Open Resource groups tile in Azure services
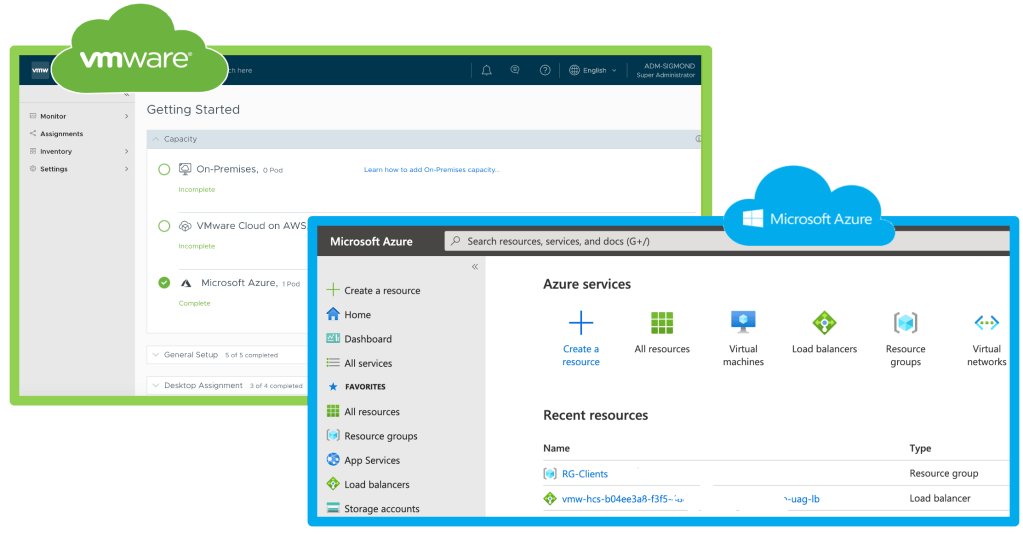The height and width of the screenshot is (537, 1023). click(906, 338)
